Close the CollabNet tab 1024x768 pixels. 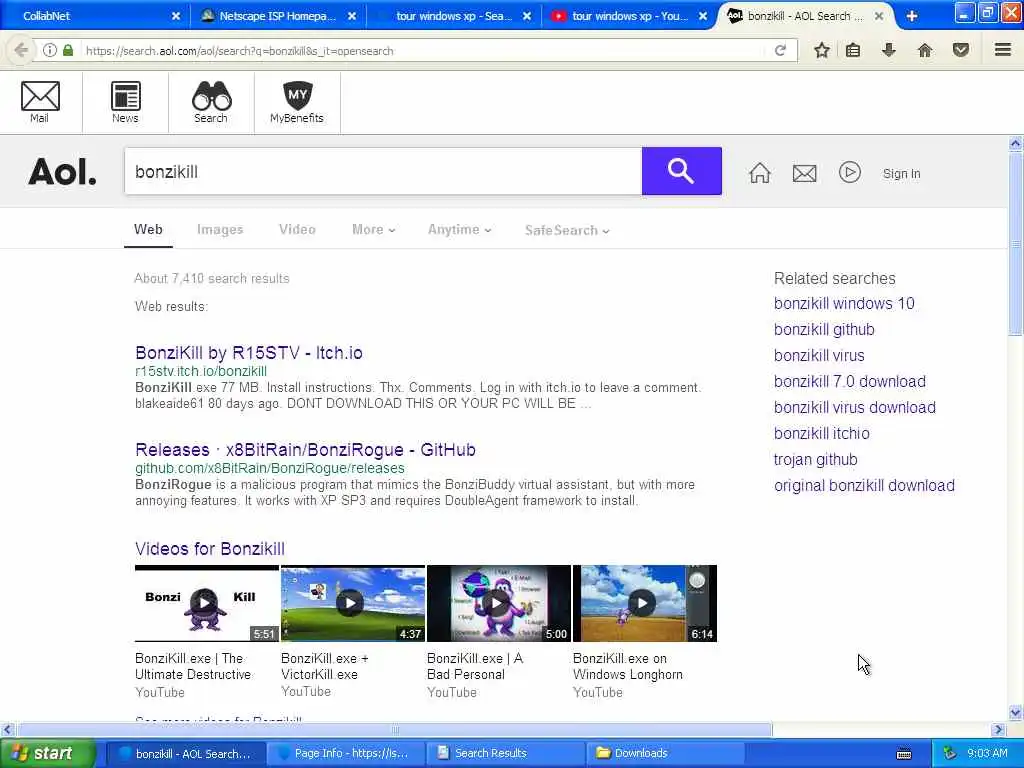pos(176,16)
